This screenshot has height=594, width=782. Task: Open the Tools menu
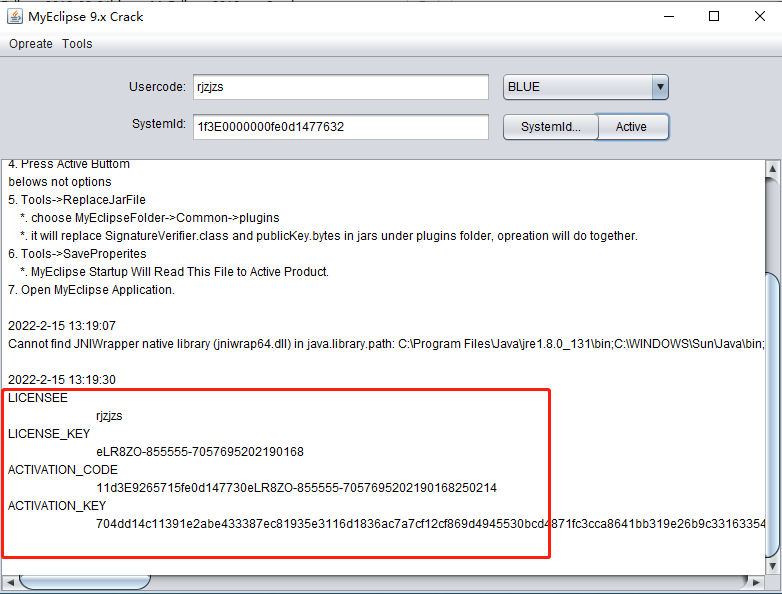click(x=77, y=44)
